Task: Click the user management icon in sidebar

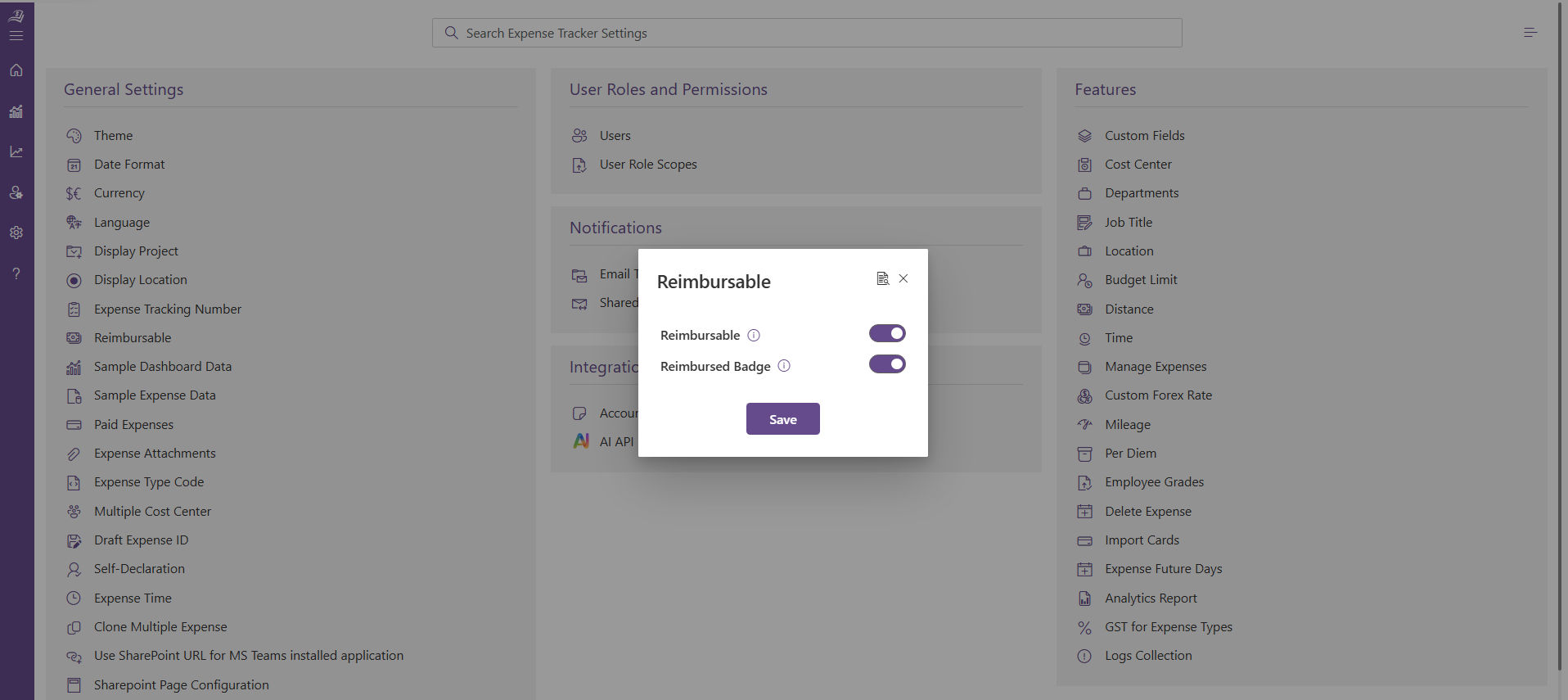Action: click(16, 192)
